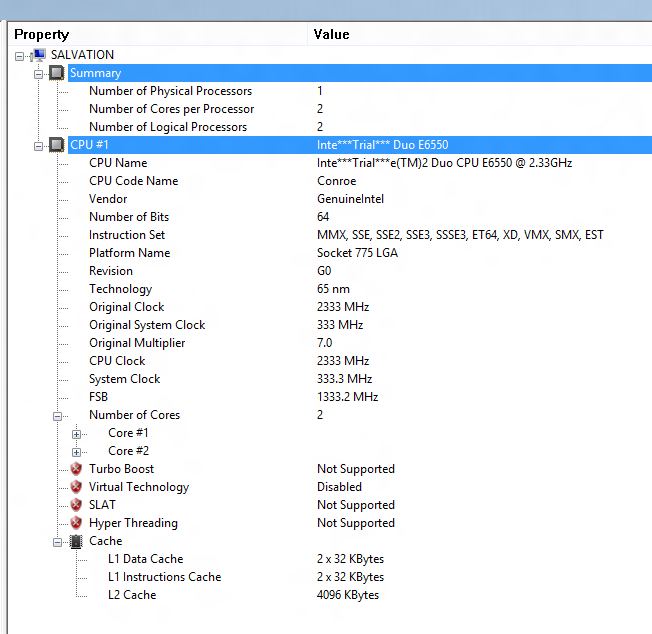The width and height of the screenshot is (652, 634).
Task: Click the 1333.2 MHz FSB value
Action: click(x=347, y=397)
